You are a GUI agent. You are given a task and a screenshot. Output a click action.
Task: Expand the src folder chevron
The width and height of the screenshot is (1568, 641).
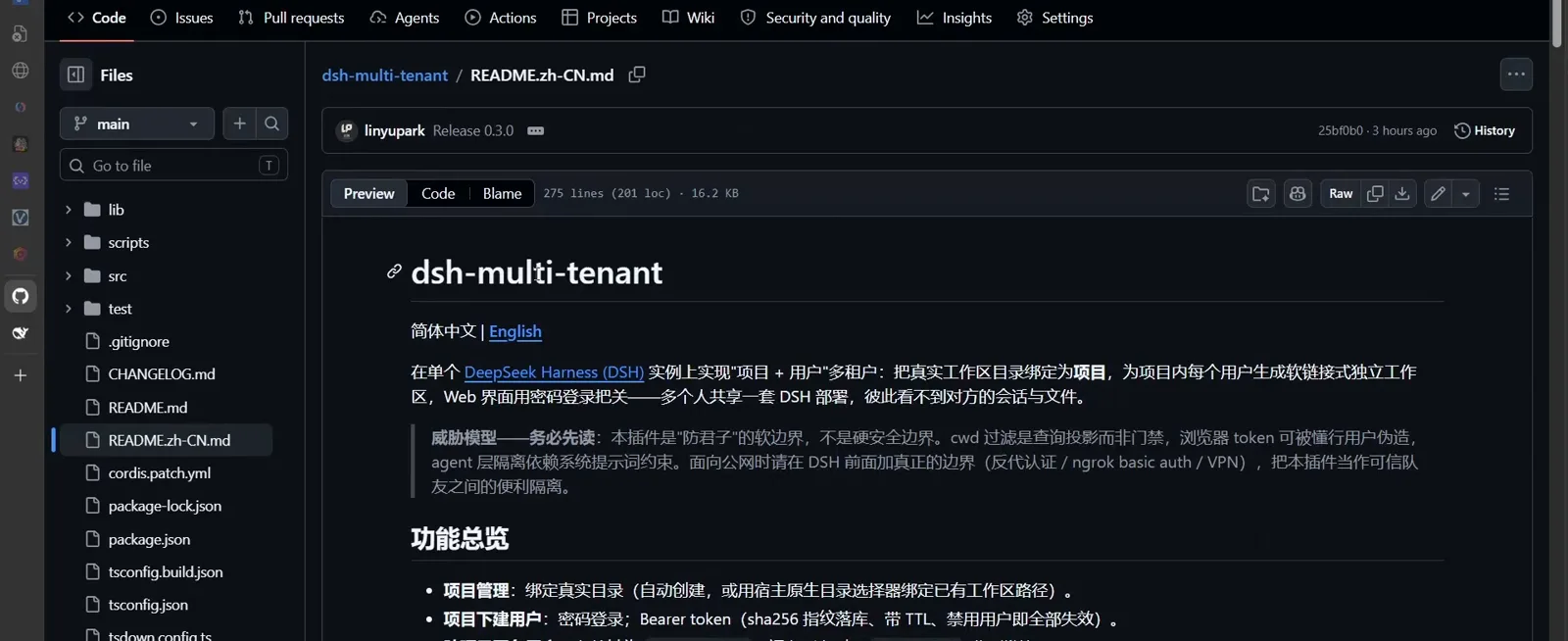[x=68, y=275]
